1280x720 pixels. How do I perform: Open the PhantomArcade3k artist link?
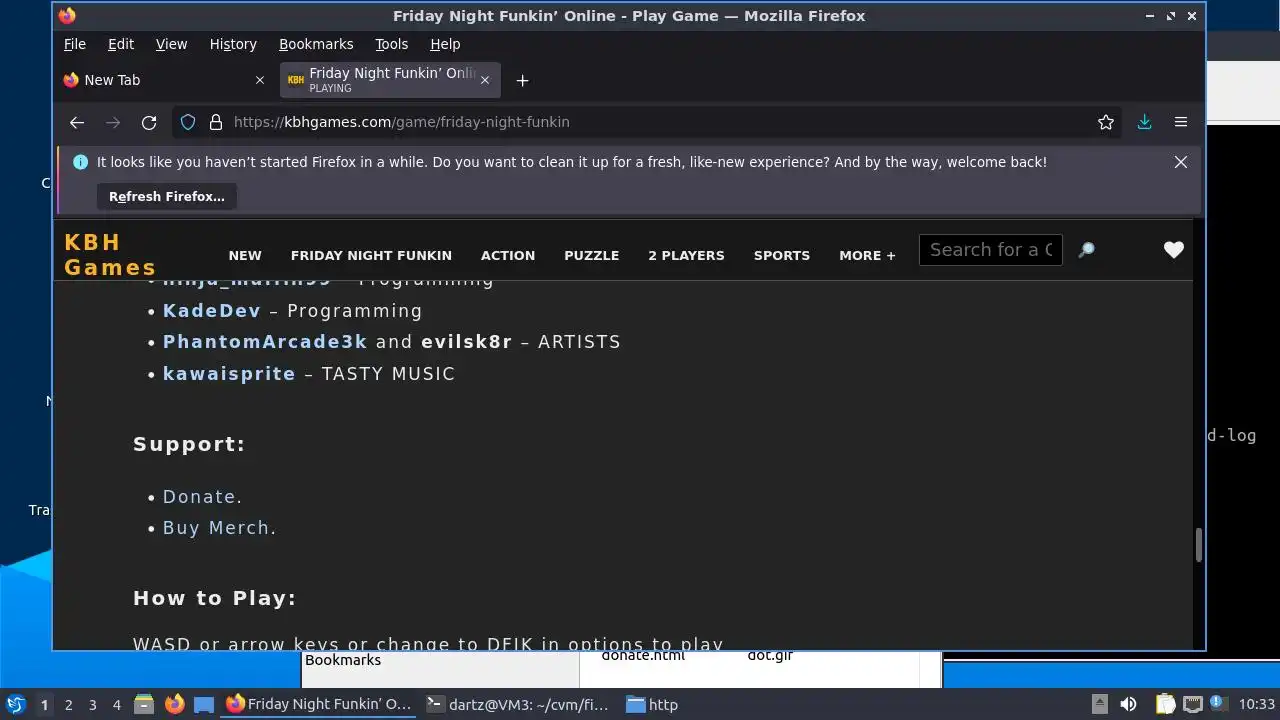[x=265, y=342]
